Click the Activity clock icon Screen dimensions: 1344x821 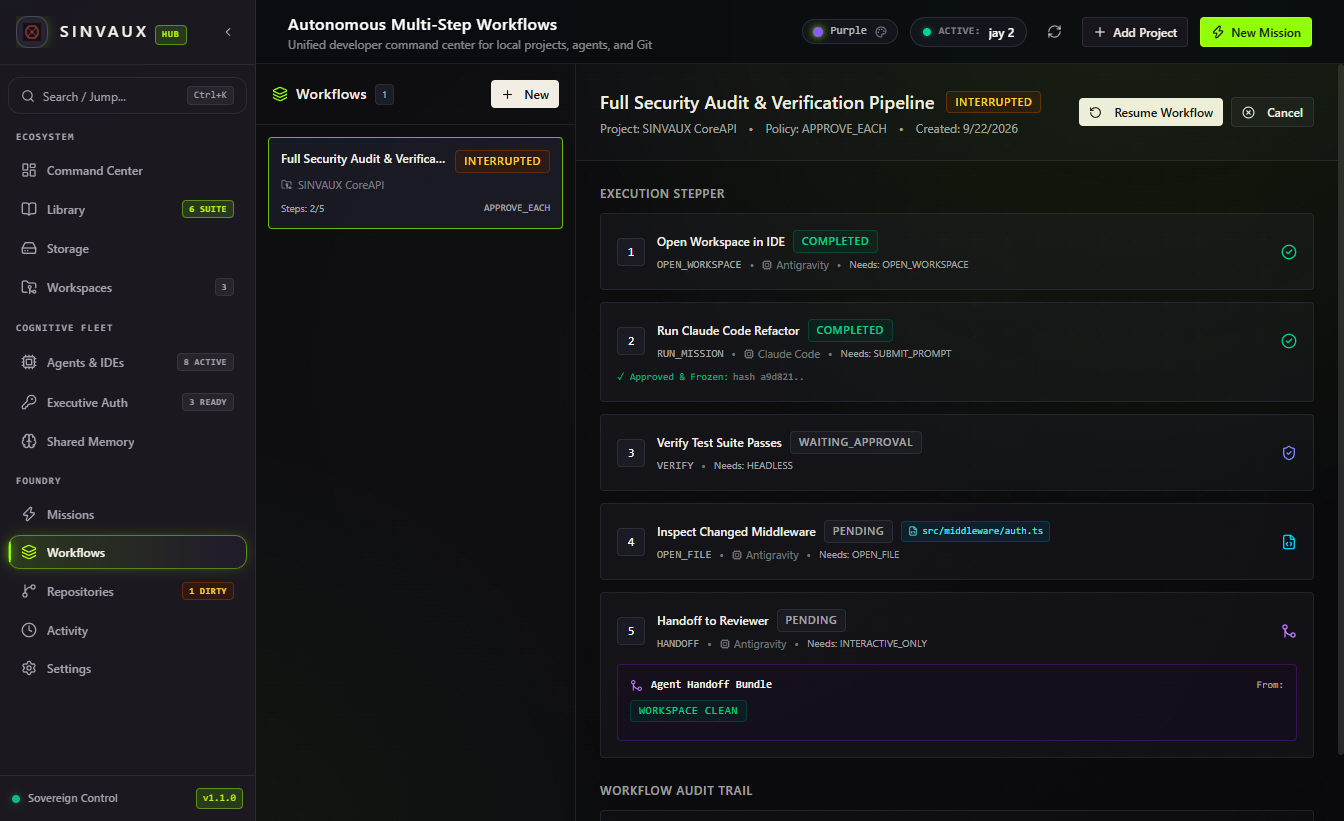(29, 631)
